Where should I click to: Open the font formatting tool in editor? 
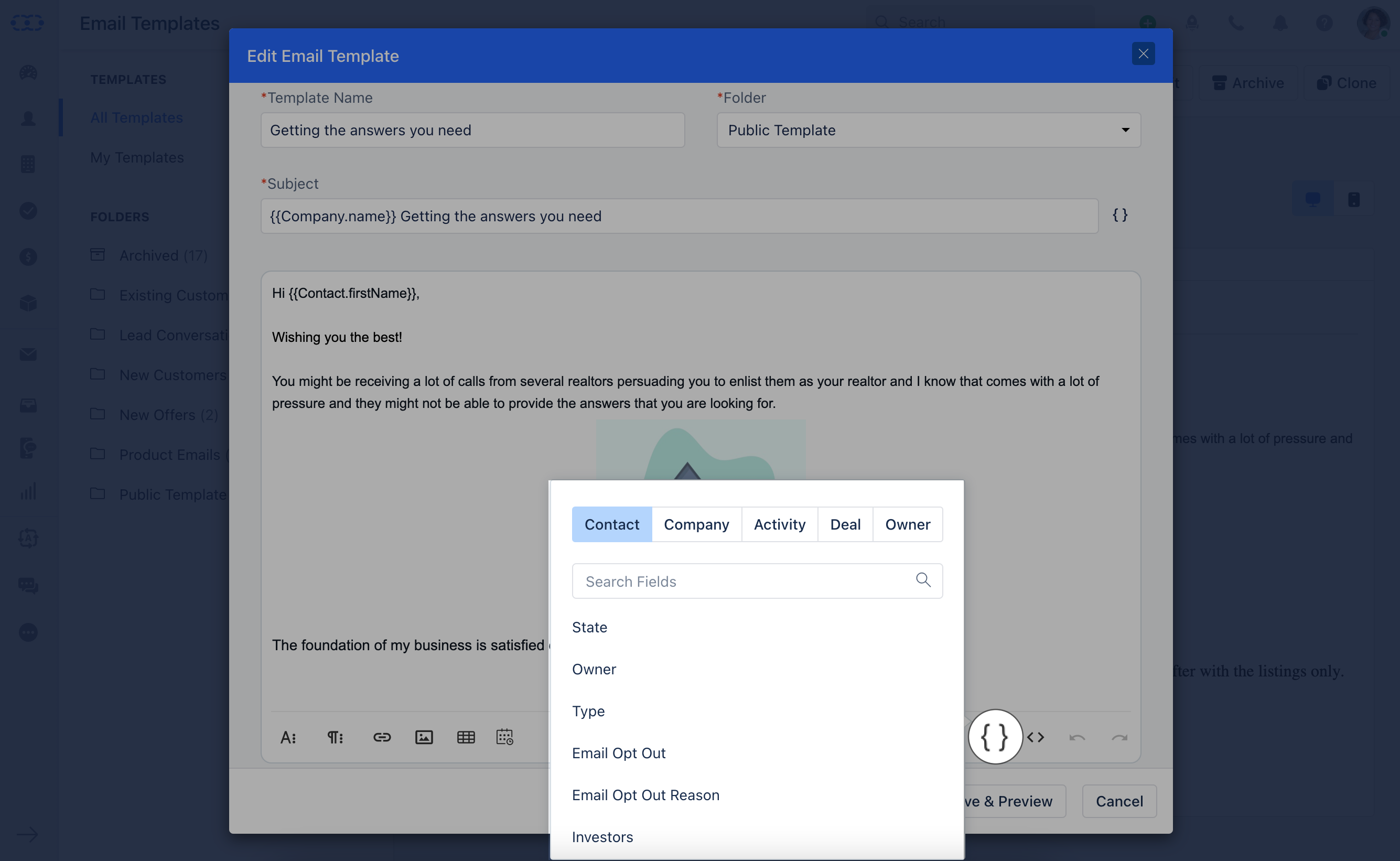[x=288, y=737]
